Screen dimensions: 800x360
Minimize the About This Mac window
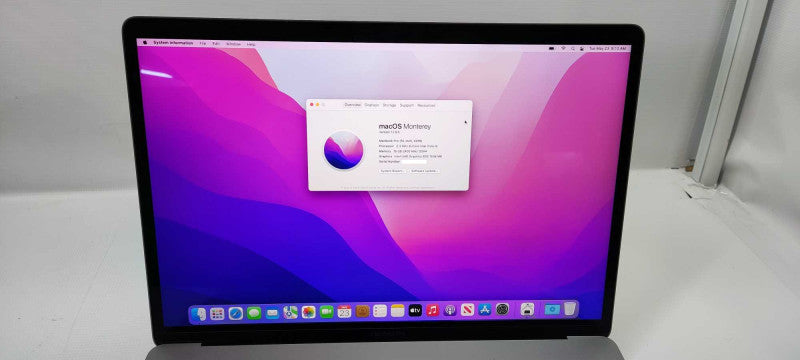(x=317, y=105)
